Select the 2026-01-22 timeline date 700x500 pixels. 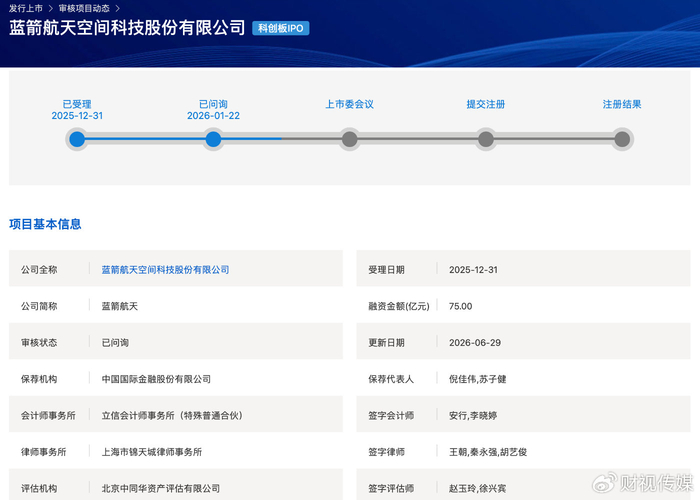[213, 116]
